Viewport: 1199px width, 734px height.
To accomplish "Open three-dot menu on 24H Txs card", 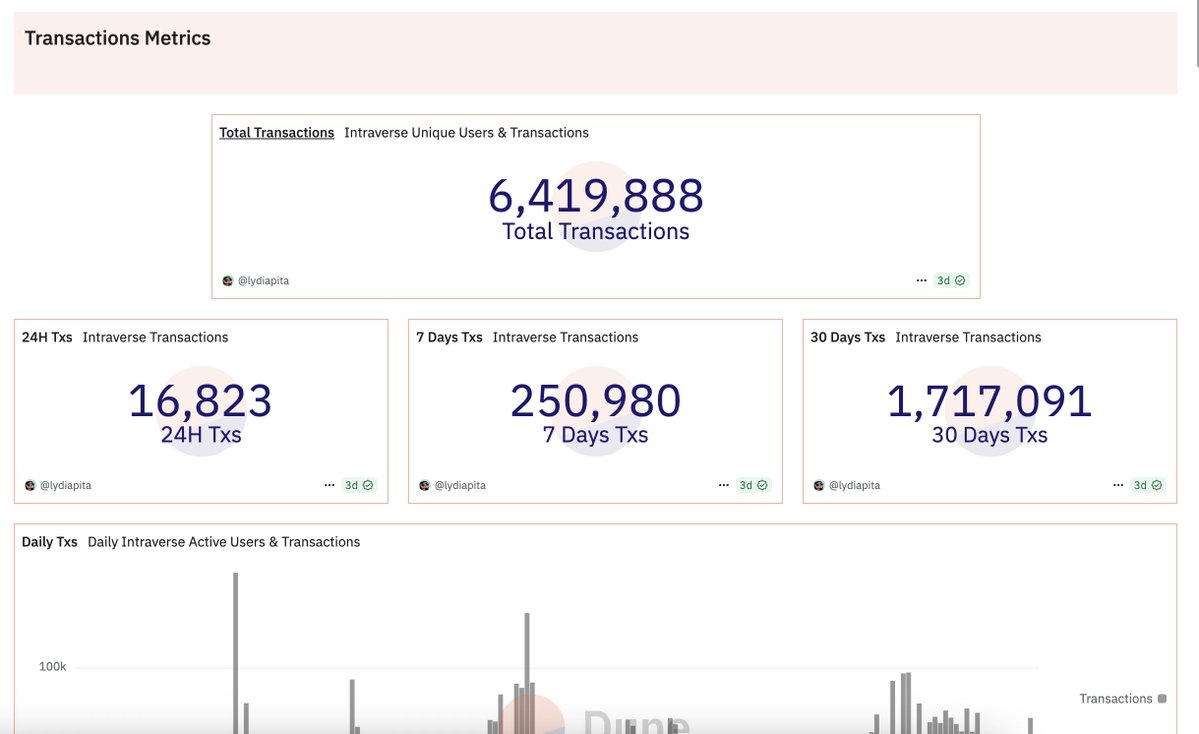I will pyautogui.click(x=330, y=486).
